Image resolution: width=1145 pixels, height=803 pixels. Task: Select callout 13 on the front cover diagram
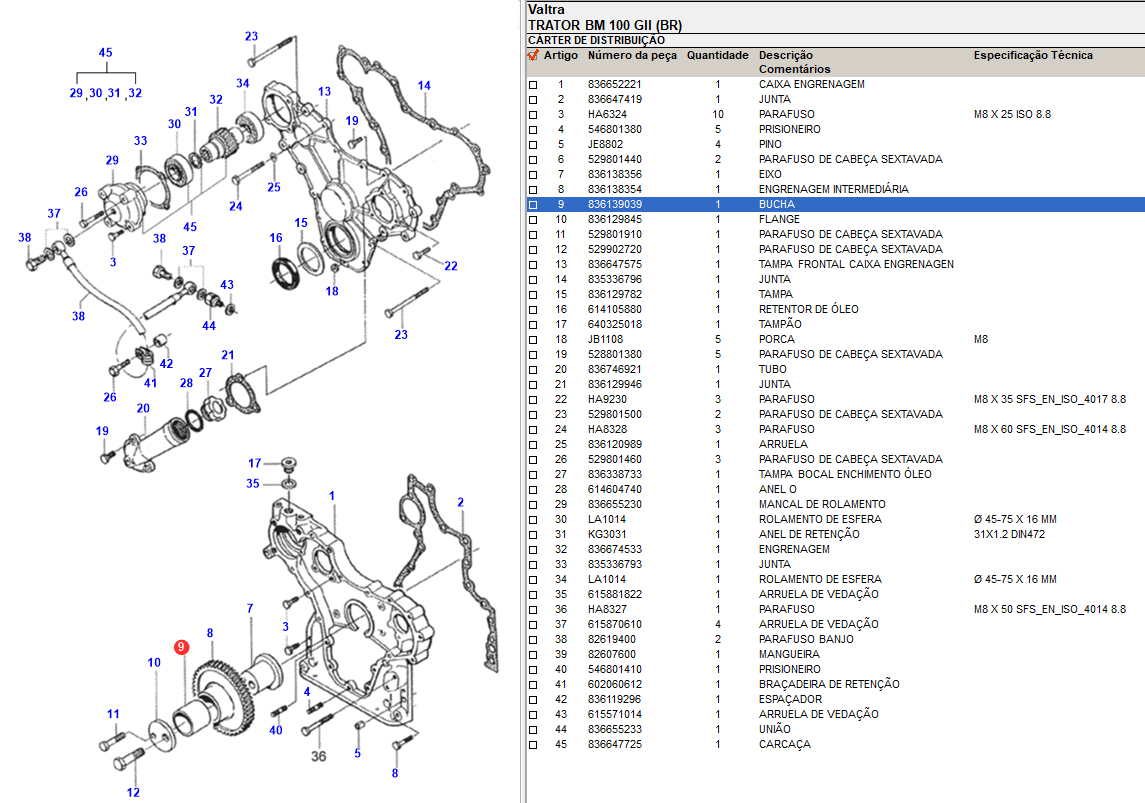(x=324, y=92)
